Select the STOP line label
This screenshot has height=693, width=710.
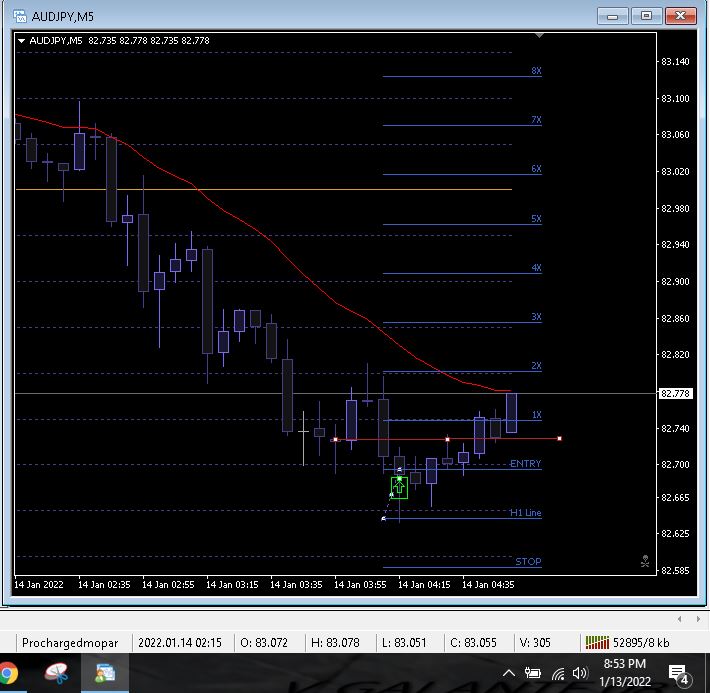pyautogui.click(x=528, y=561)
